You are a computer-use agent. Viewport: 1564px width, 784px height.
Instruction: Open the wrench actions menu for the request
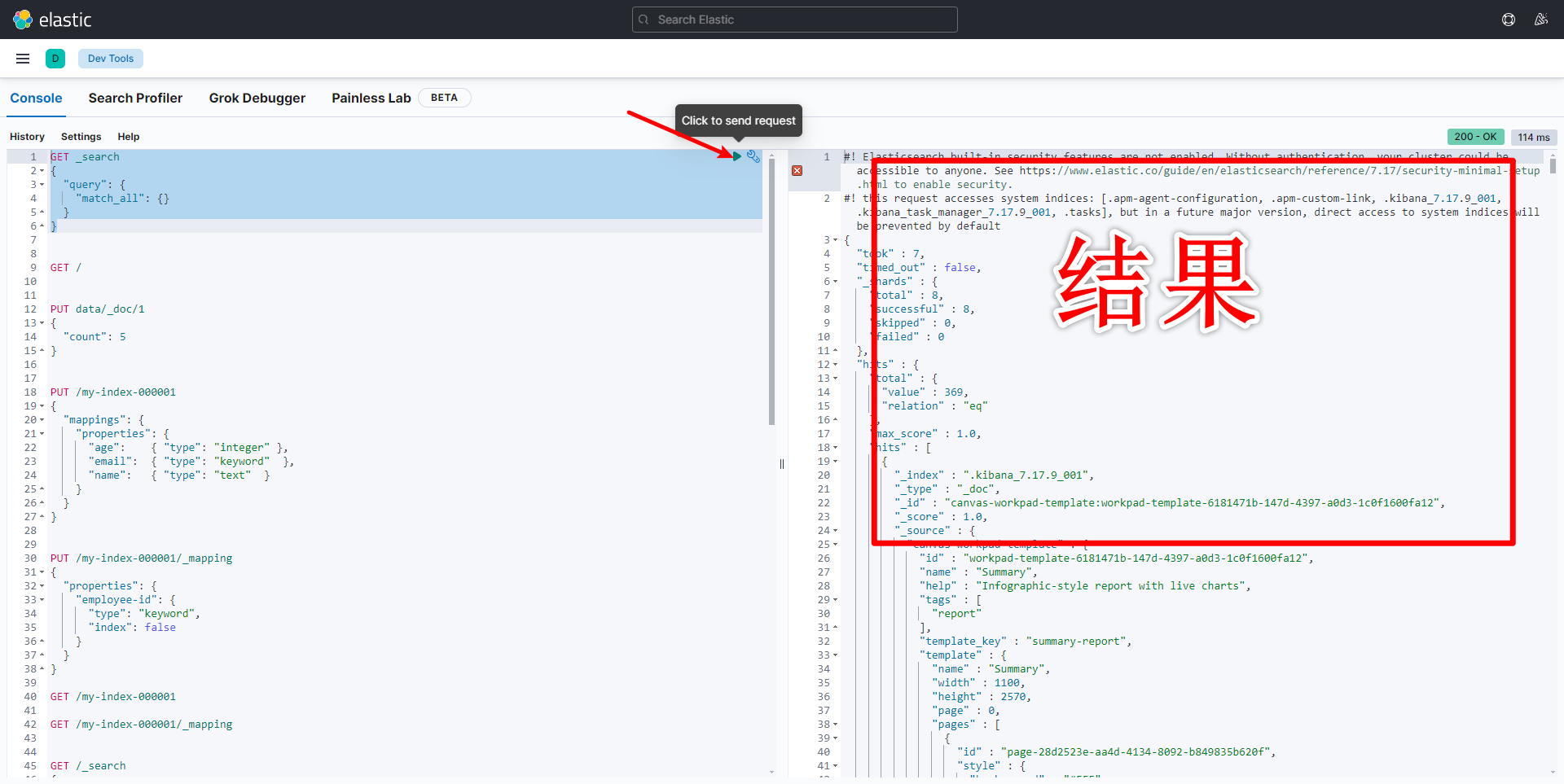point(753,156)
